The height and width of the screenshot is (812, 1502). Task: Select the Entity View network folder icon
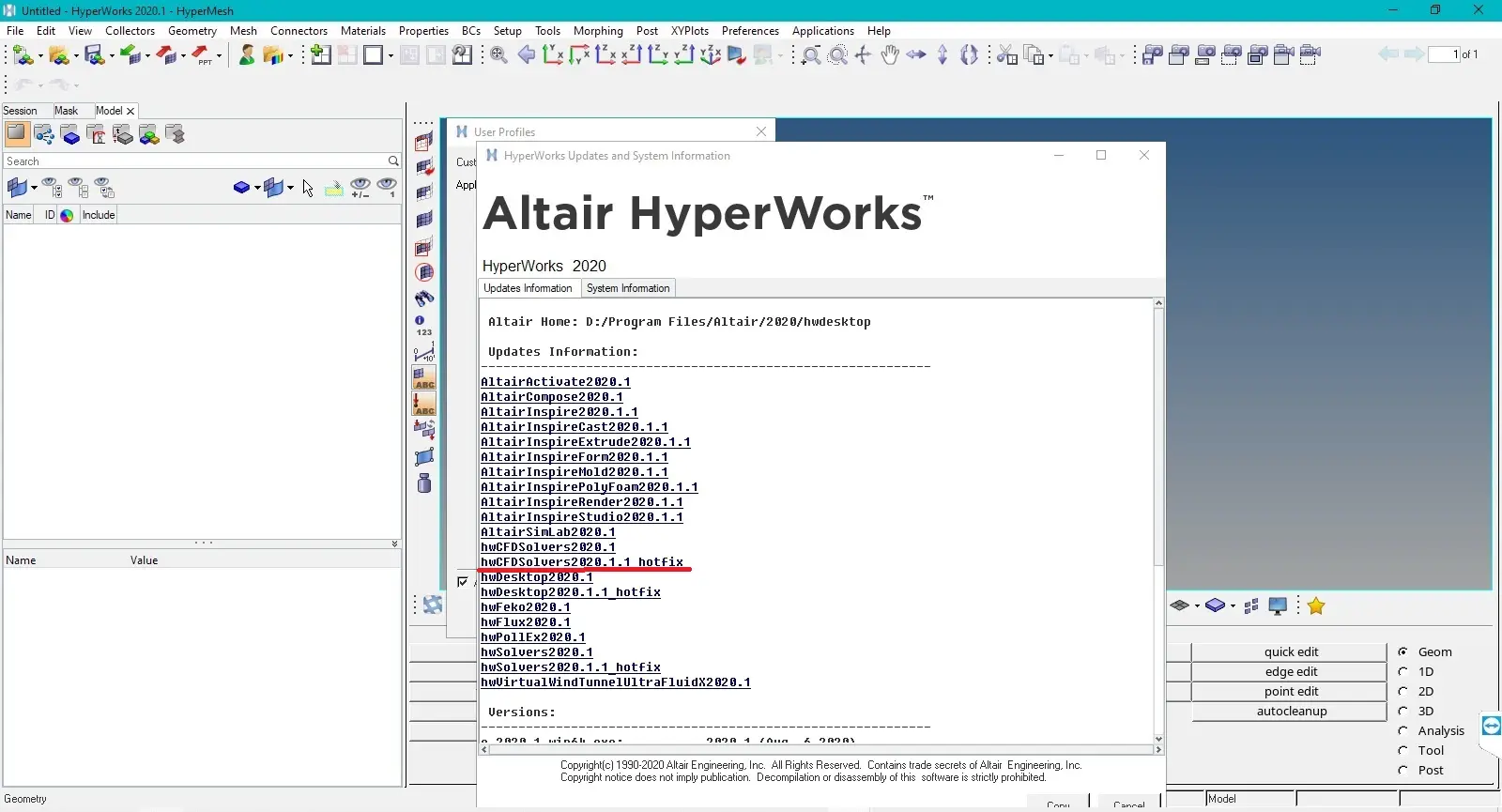(44, 135)
